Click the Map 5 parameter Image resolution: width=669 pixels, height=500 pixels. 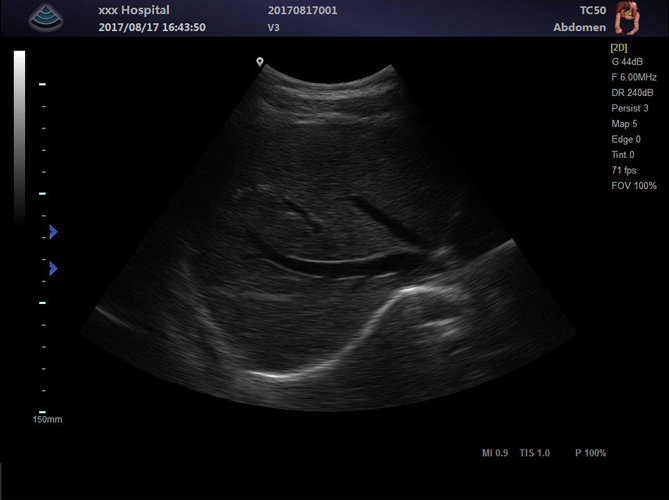pyautogui.click(x=624, y=124)
